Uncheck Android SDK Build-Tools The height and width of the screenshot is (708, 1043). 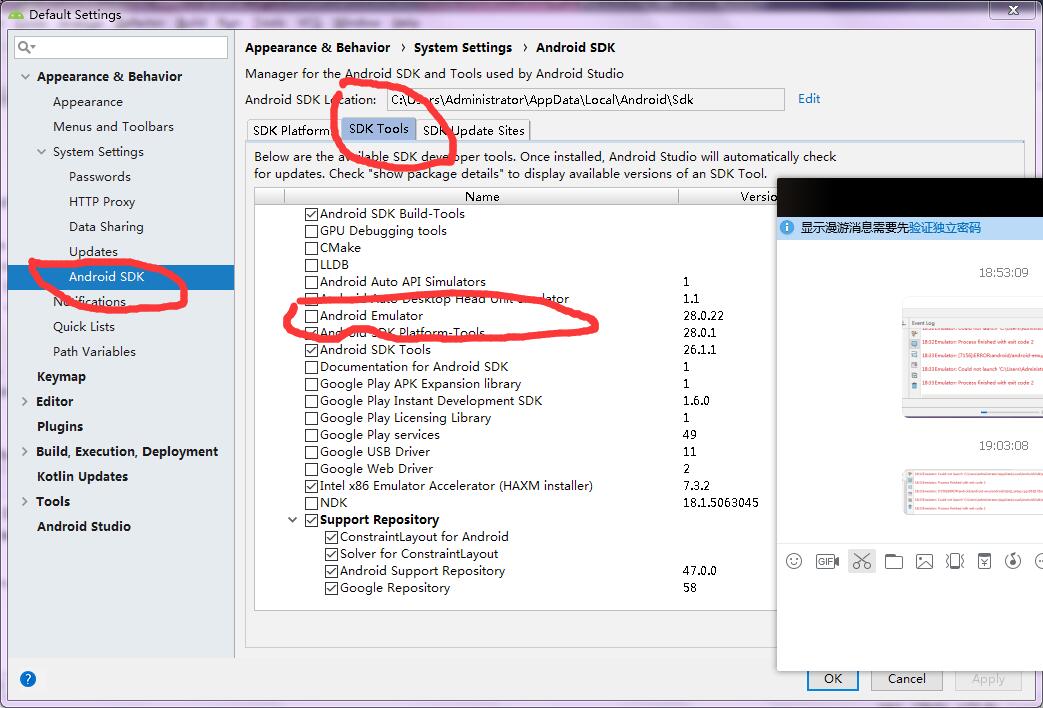click(x=311, y=214)
